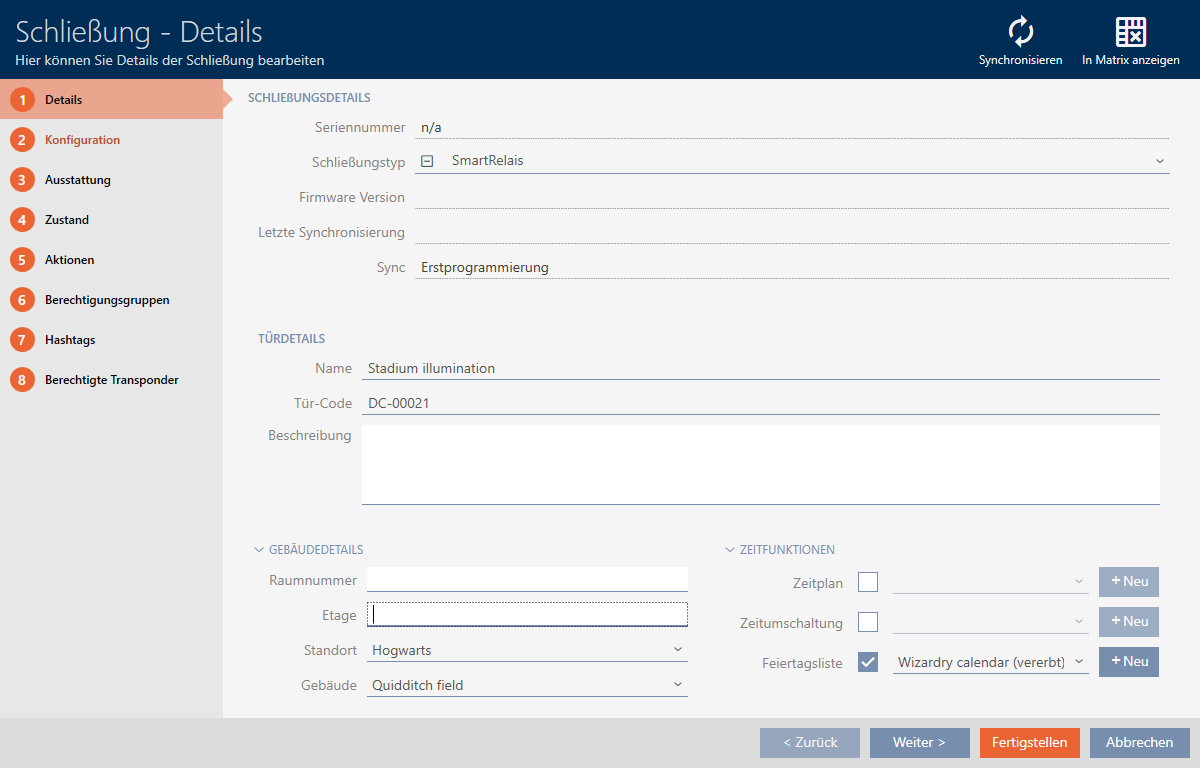Uncheck the Feiertagsliste checkbox
Viewport: 1200px width, 768px height.
click(x=868, y=662)
